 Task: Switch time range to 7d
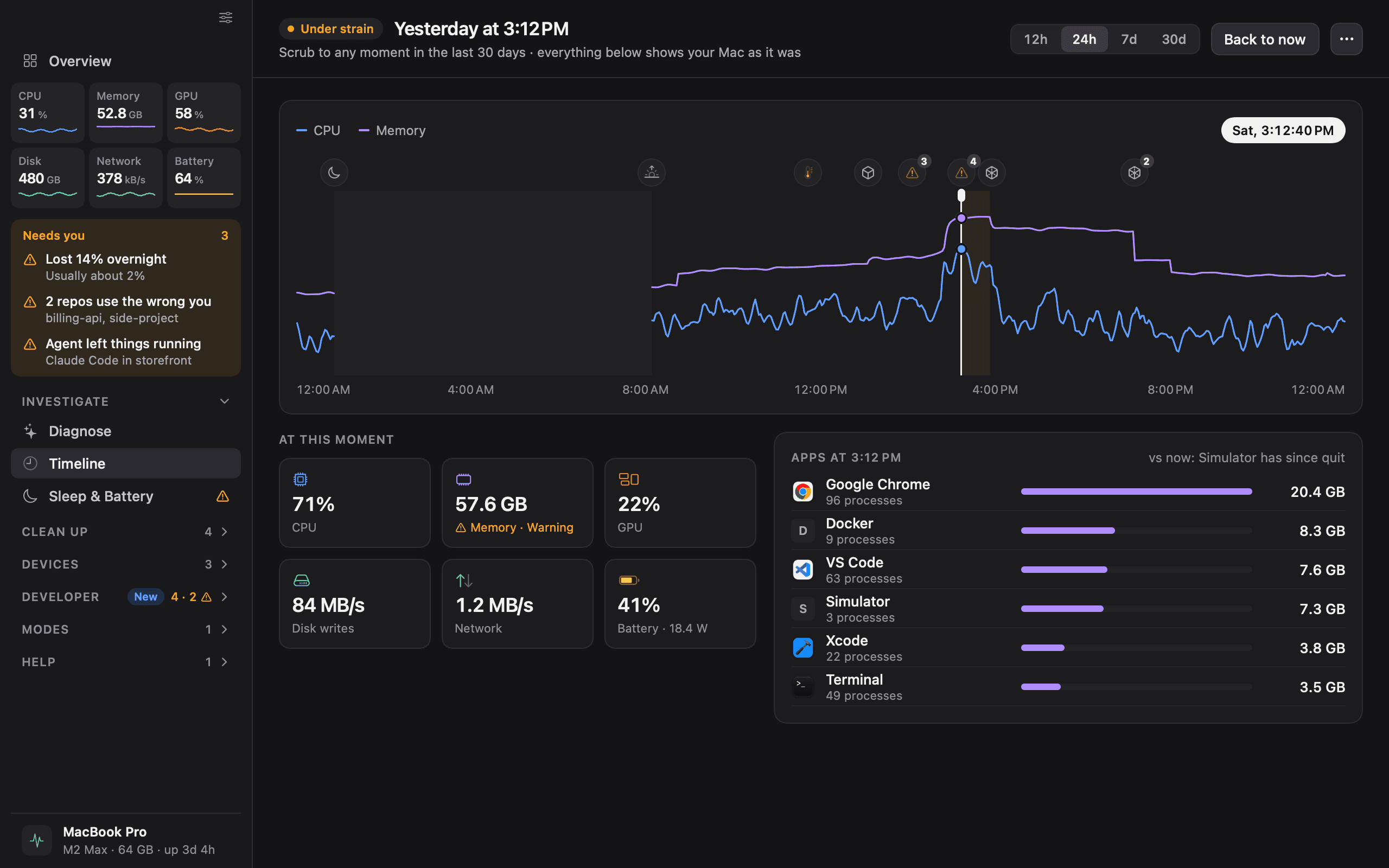(x=1129, y=39)
